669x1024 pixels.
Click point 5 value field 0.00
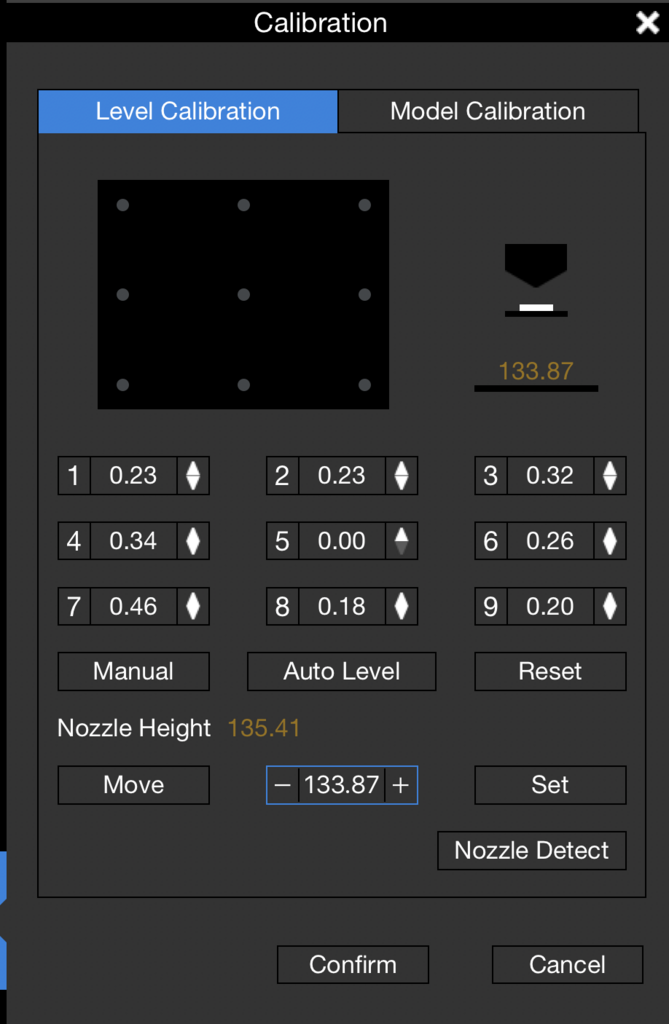tap(342, 541)
